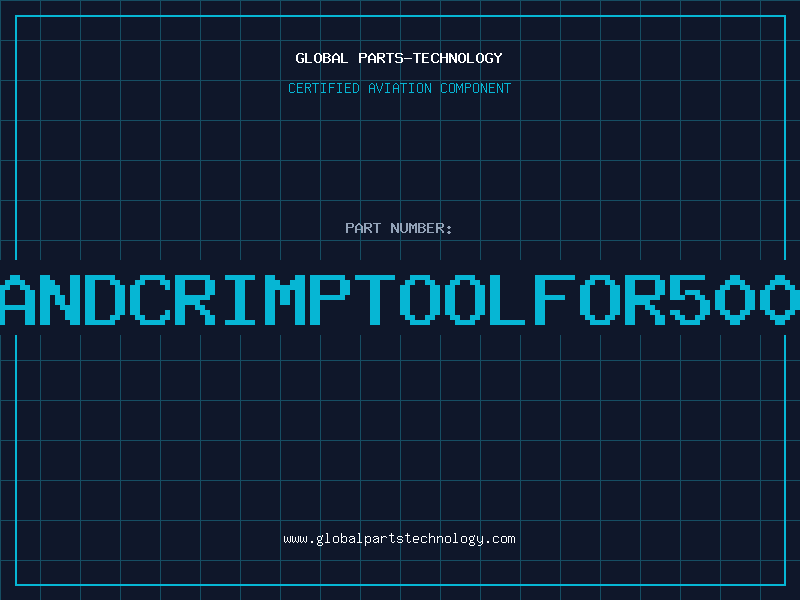Click the word NUMBER: in the label

pos(422,228)
